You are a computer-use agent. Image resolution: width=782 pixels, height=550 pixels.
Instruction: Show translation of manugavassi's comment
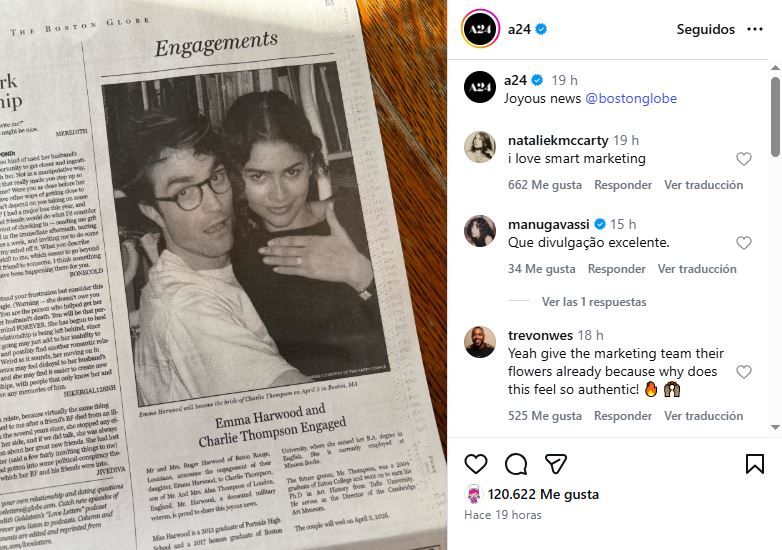[x=697, y=269]
